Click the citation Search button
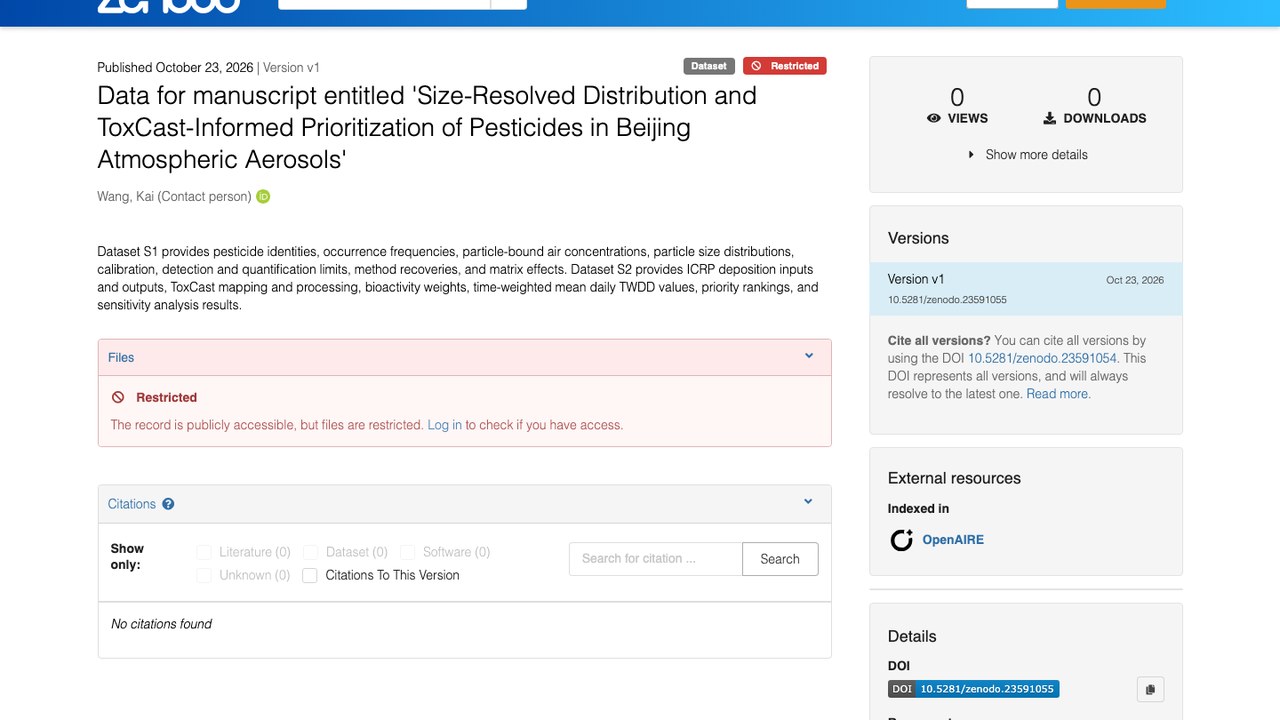 click(x=780, y=559)
